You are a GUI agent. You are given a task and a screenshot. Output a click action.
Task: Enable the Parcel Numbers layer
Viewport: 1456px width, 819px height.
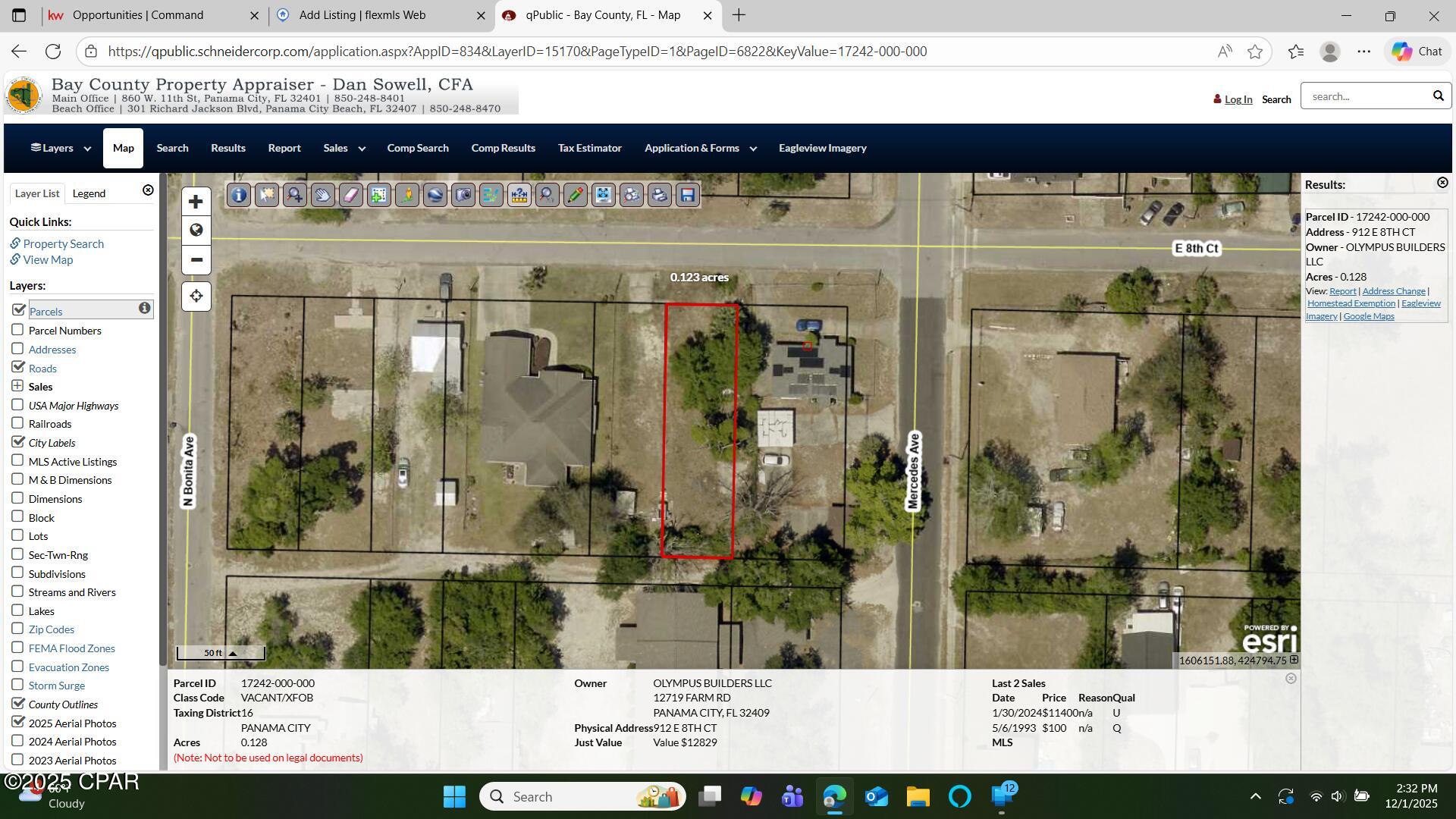[x=17, y=329]
